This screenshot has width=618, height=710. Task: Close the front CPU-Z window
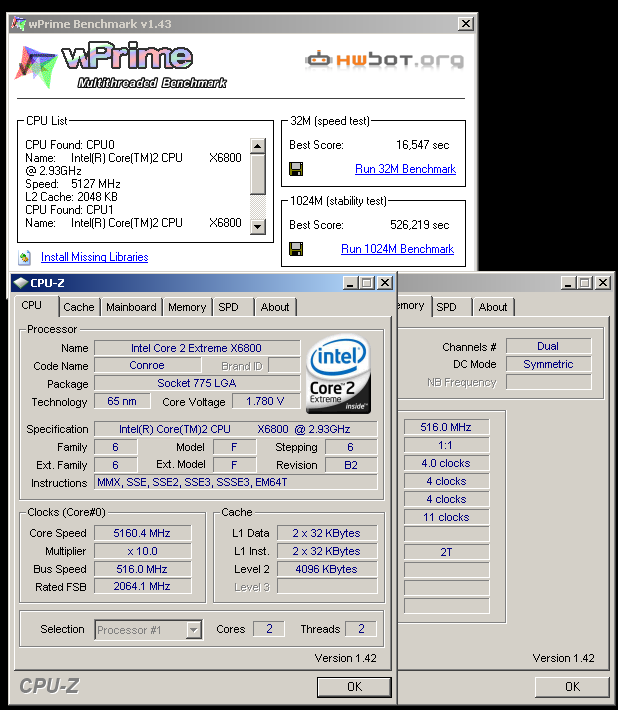click(385, 283)
